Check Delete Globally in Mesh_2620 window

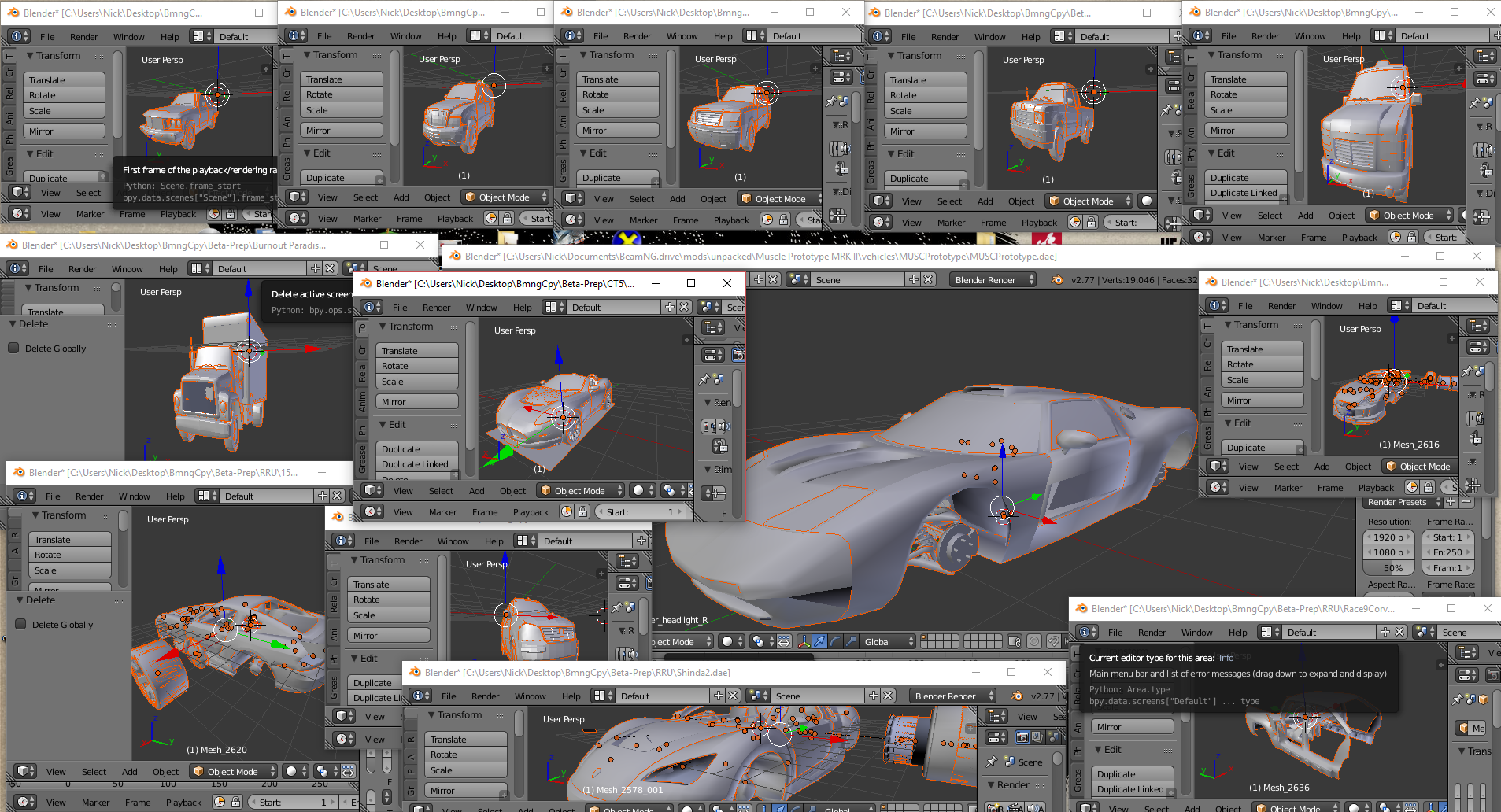(x=20, y=624)
